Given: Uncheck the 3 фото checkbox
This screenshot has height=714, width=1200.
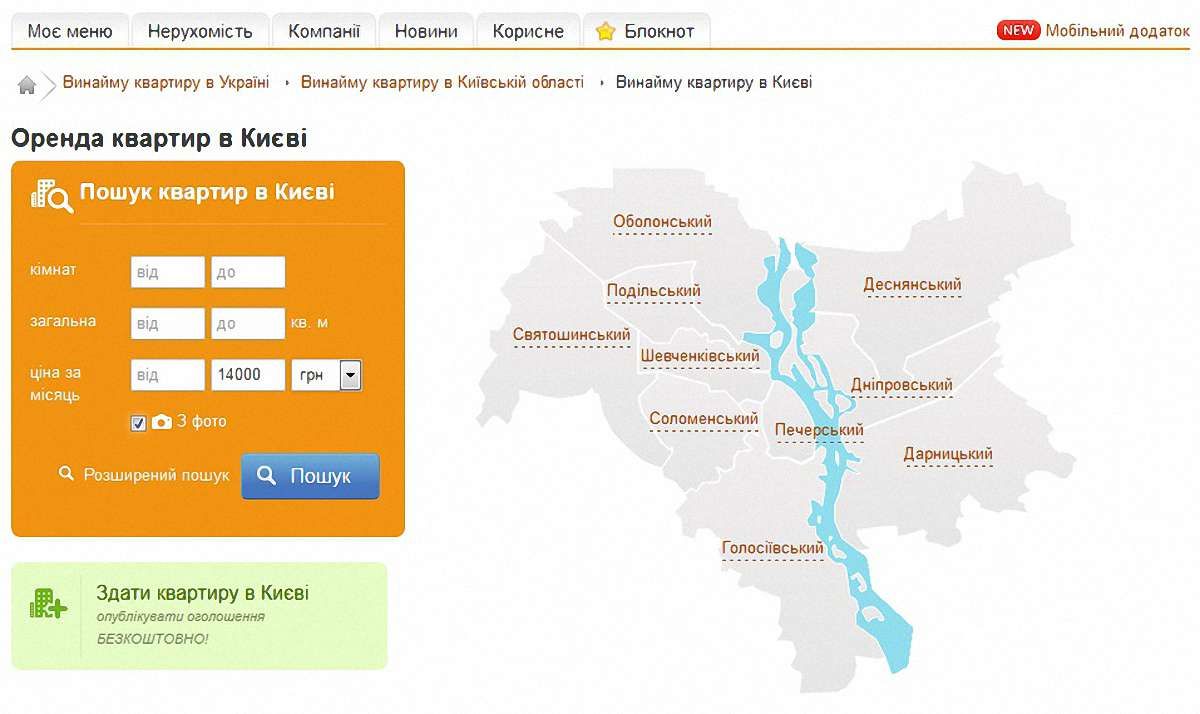Looking at the screenshot, I should 139,423.
